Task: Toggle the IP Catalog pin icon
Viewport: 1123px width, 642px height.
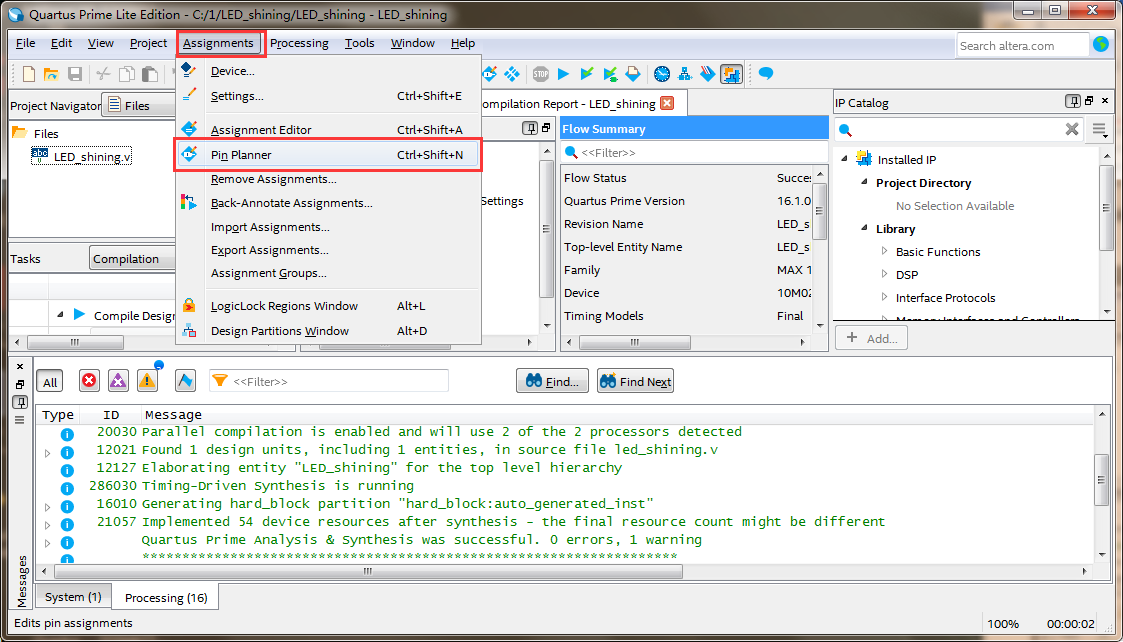Action: (1073, 102)
